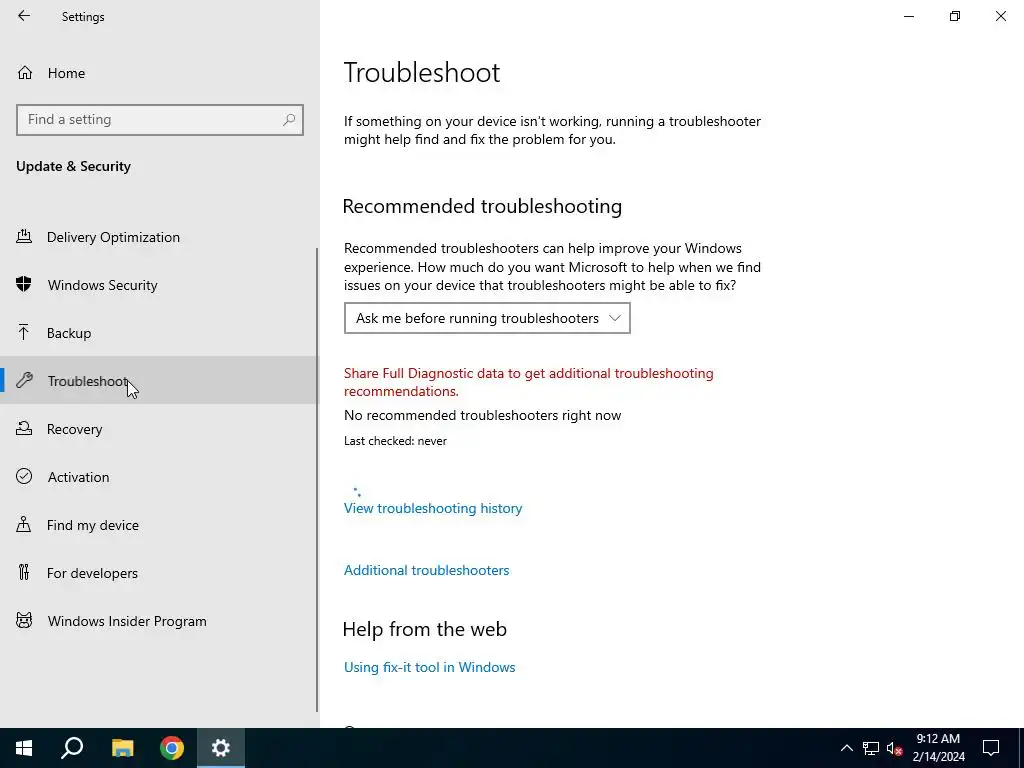Click the Last checked: never text
Screen dimensions: 1024x768
tap(395, 441)
